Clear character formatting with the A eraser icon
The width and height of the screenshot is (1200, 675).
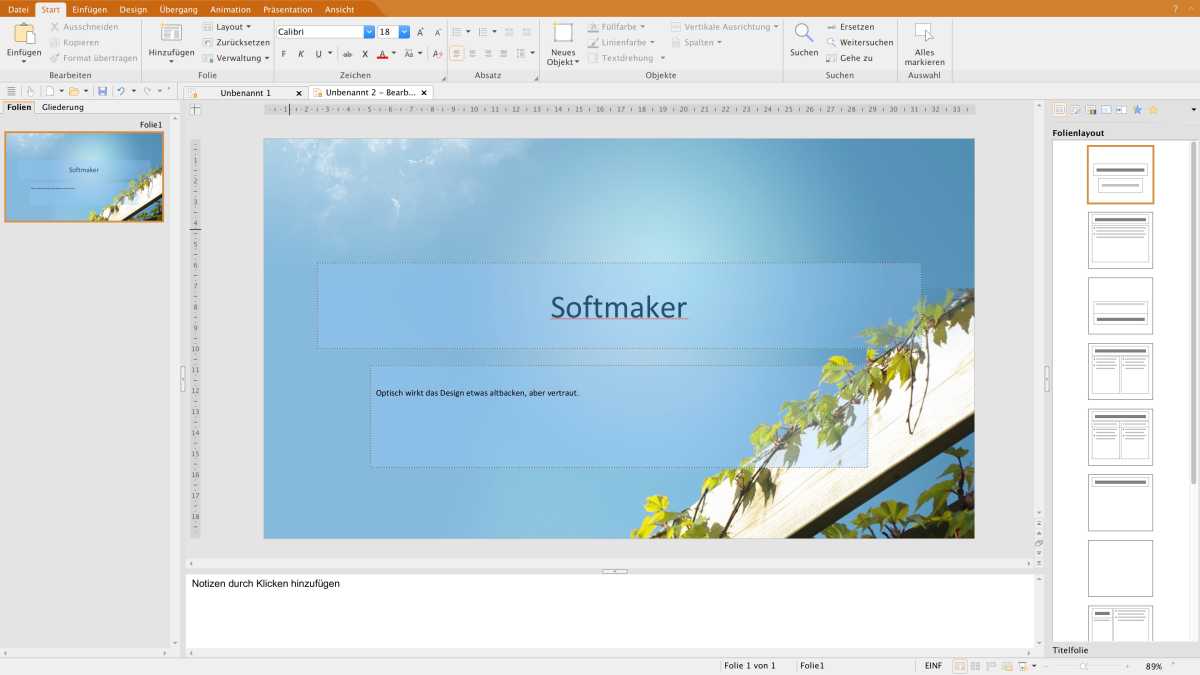click(437, 54)
